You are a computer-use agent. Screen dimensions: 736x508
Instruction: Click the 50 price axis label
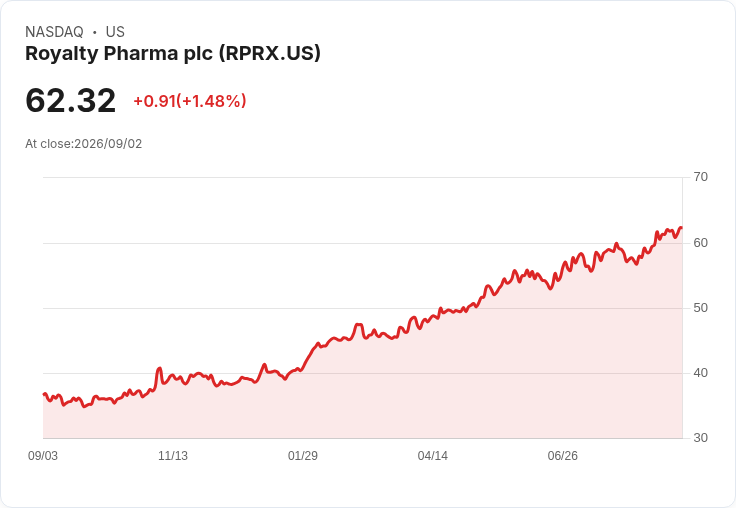pyautogui.click(x=700, y=308)
